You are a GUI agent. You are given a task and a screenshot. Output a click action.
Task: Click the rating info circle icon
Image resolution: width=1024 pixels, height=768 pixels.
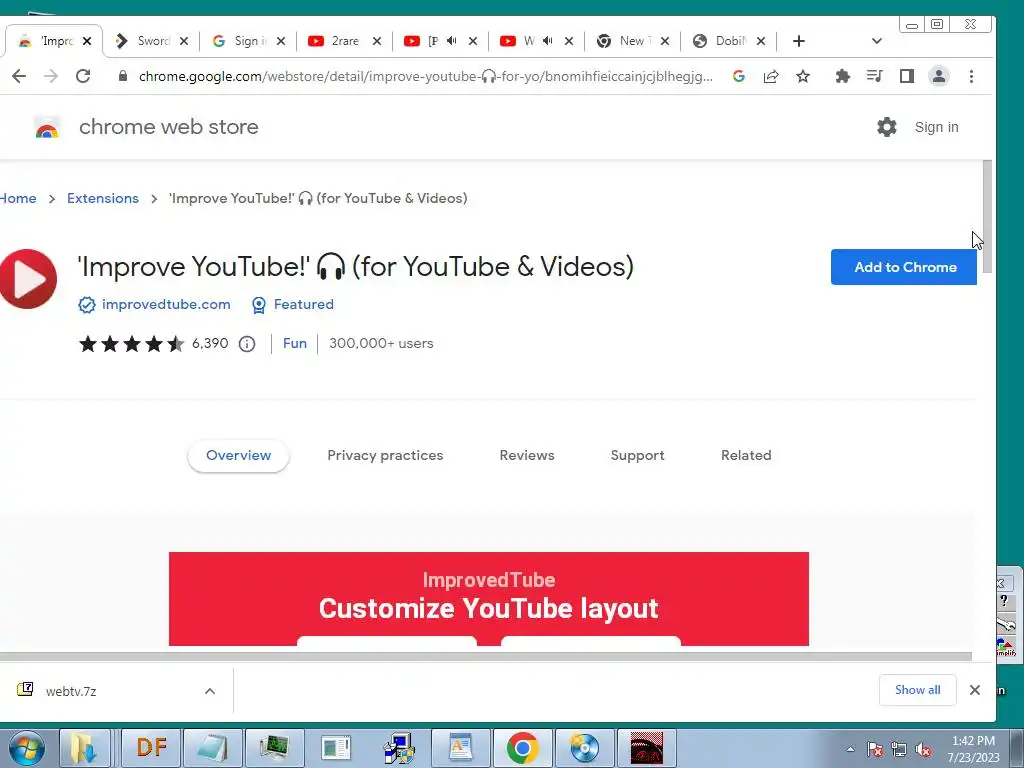247,344
